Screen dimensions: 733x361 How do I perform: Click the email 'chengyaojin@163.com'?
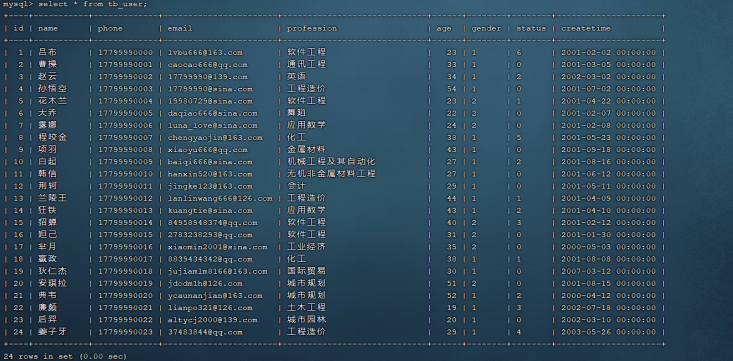(x=215, y=138)
